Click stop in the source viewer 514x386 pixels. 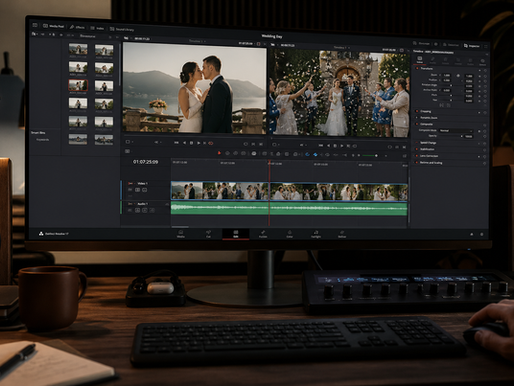point(191,143)
